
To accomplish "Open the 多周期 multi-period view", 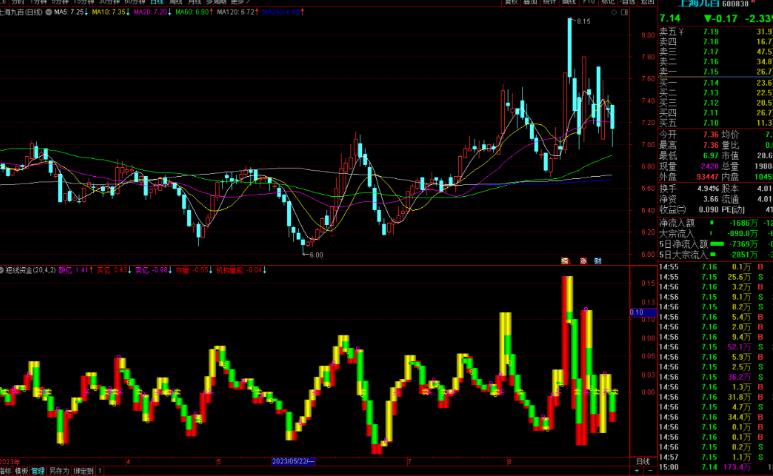I will tap(216, 2).
